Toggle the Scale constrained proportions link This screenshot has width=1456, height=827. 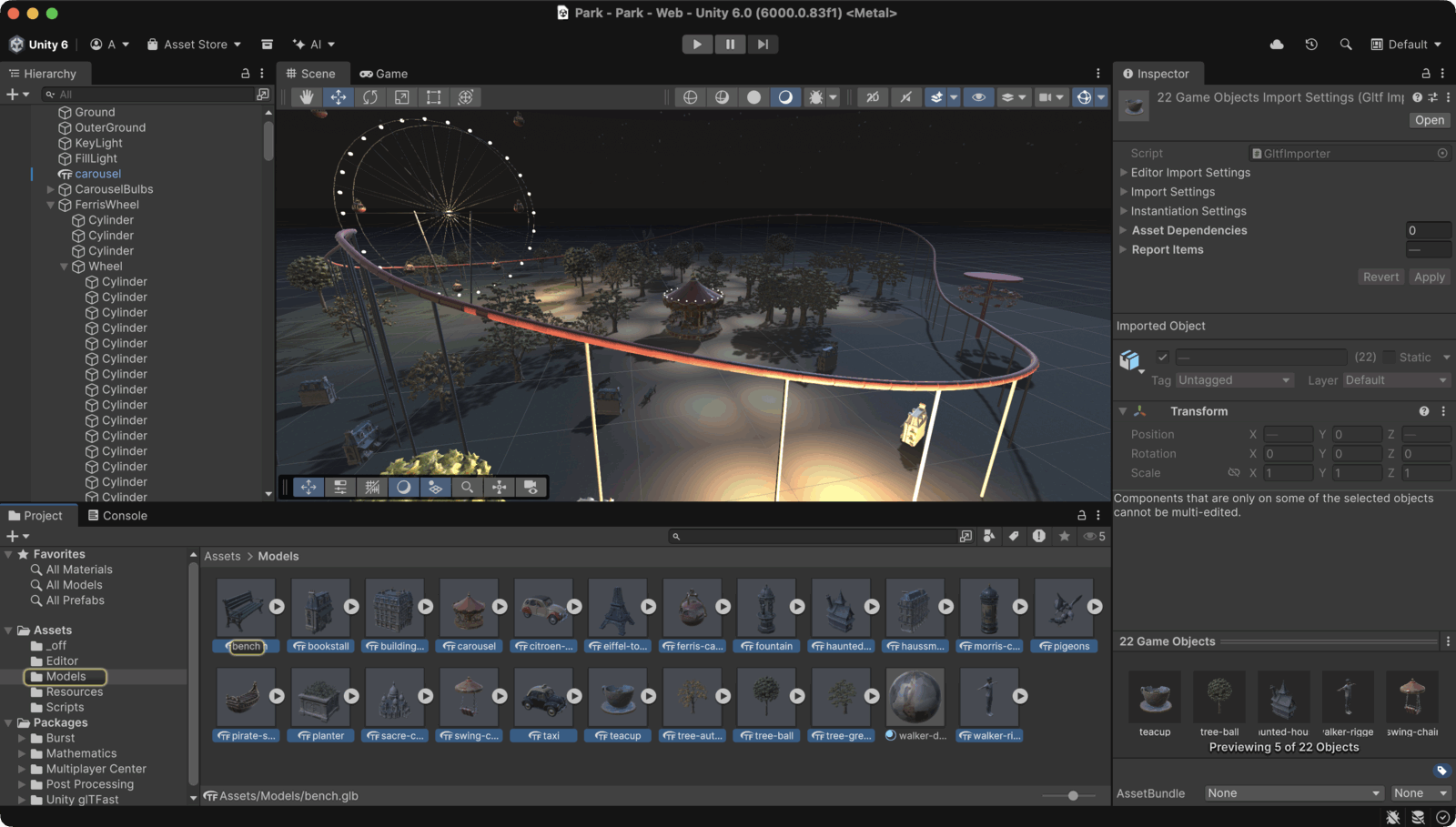pos(1234,473)
